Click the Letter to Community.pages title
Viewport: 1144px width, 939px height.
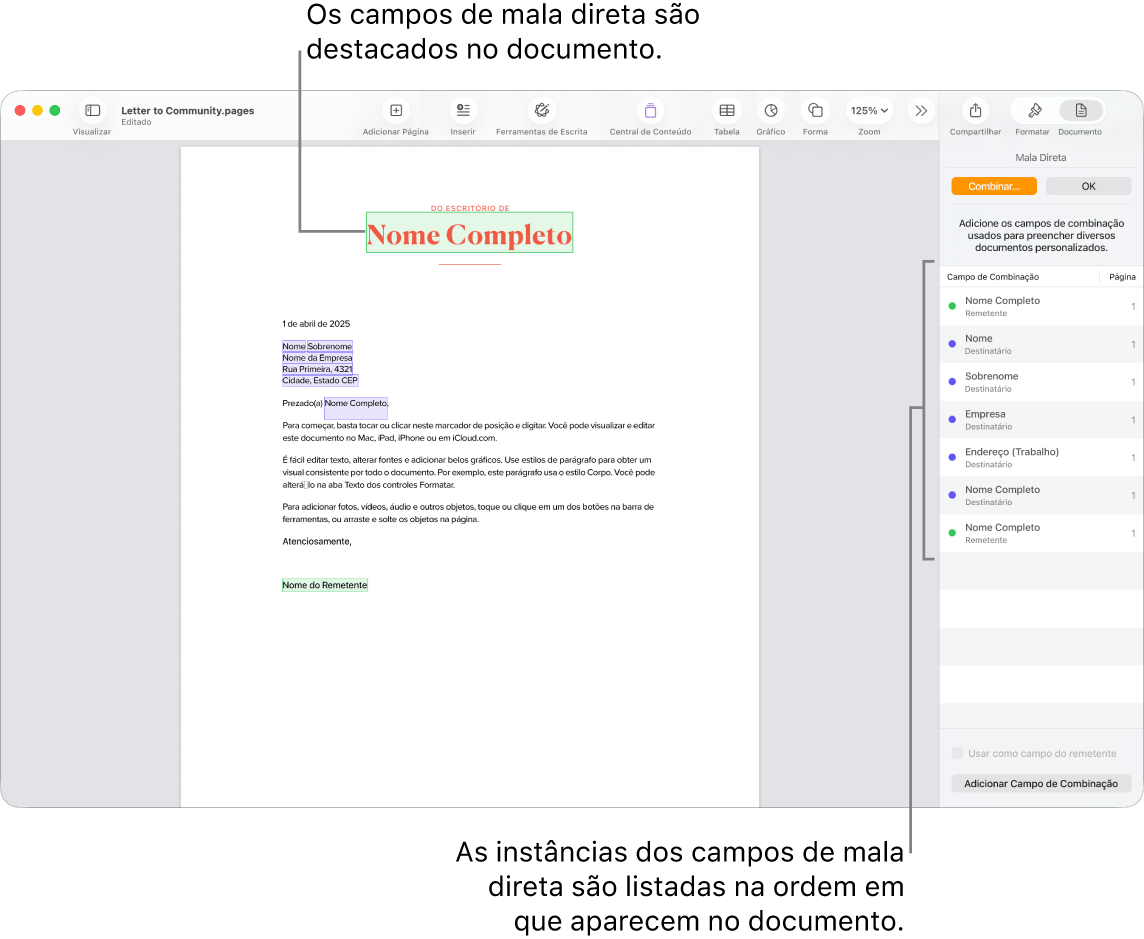[x=188, y=111]
